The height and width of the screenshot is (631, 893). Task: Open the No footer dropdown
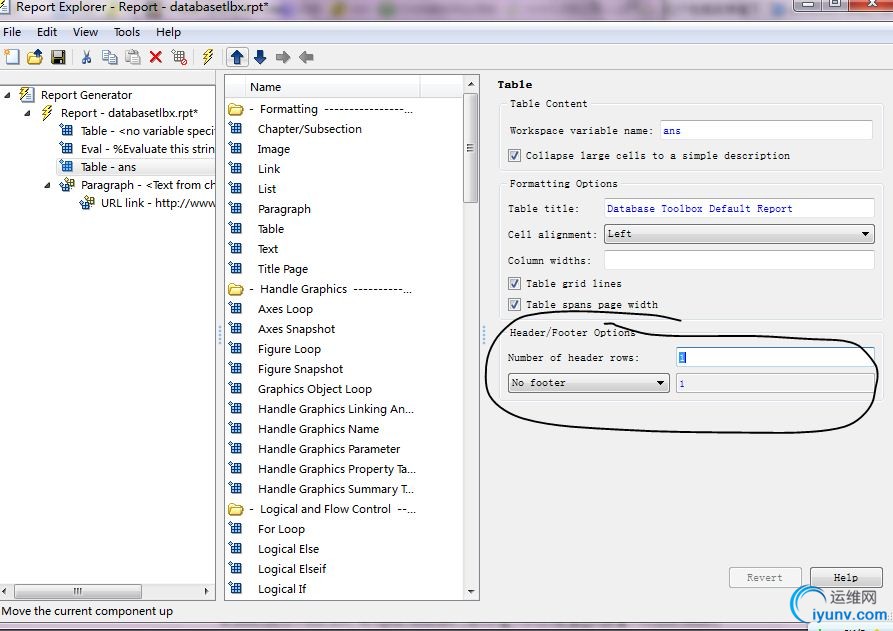(588, 383)
